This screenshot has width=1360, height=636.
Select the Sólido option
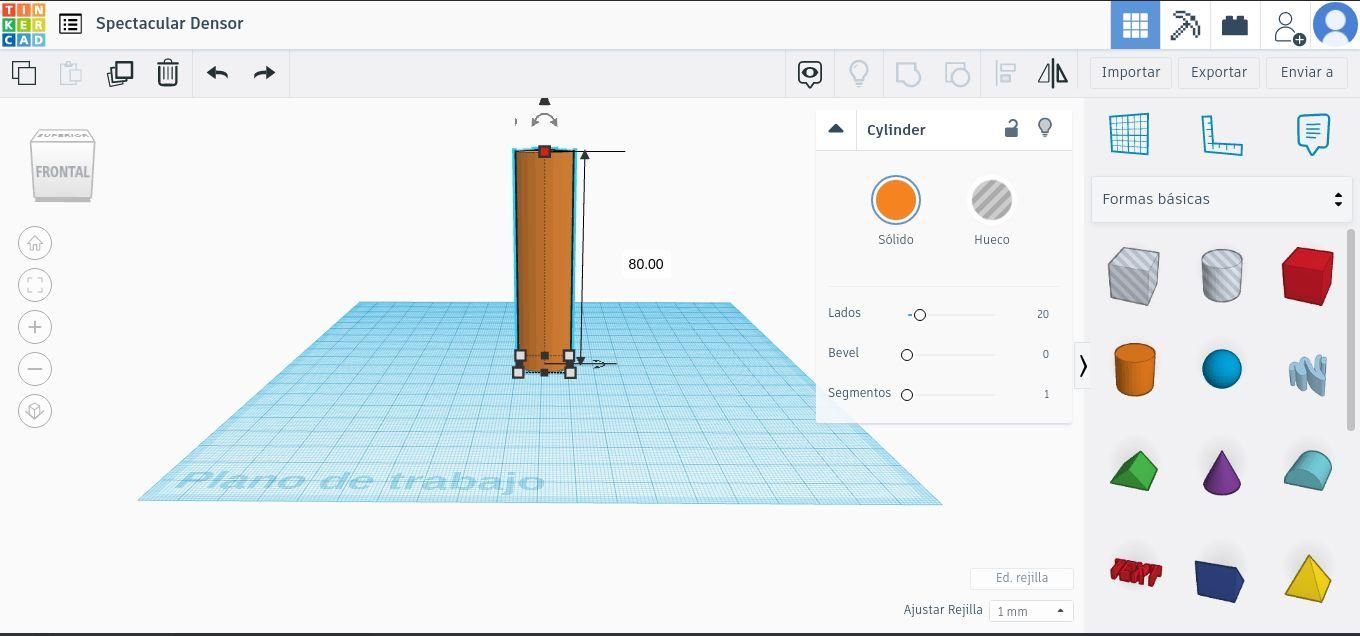(x=895, y=200)
